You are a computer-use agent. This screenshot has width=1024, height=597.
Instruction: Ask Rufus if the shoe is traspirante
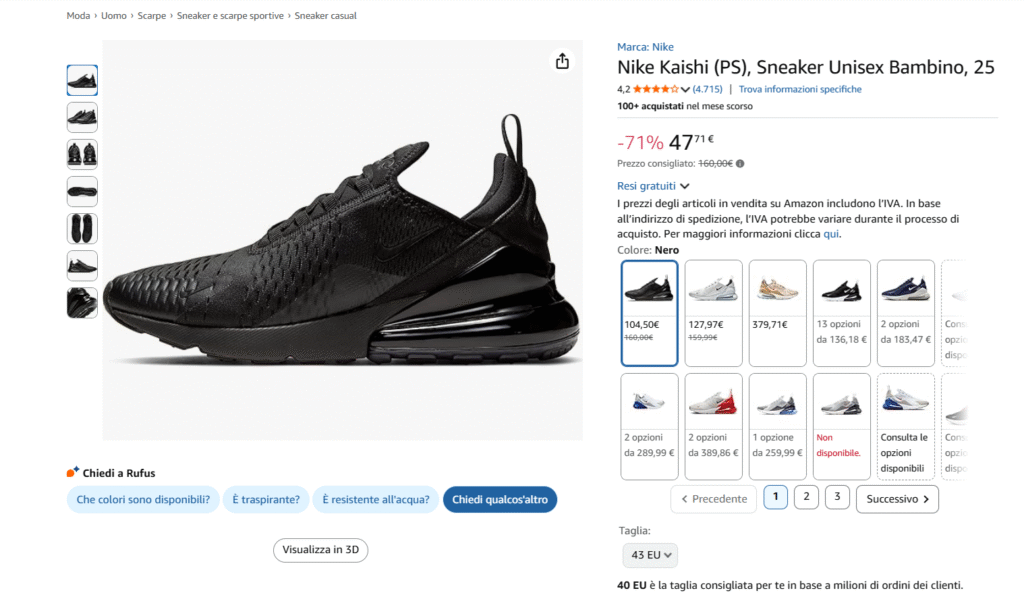click(266, 499)
